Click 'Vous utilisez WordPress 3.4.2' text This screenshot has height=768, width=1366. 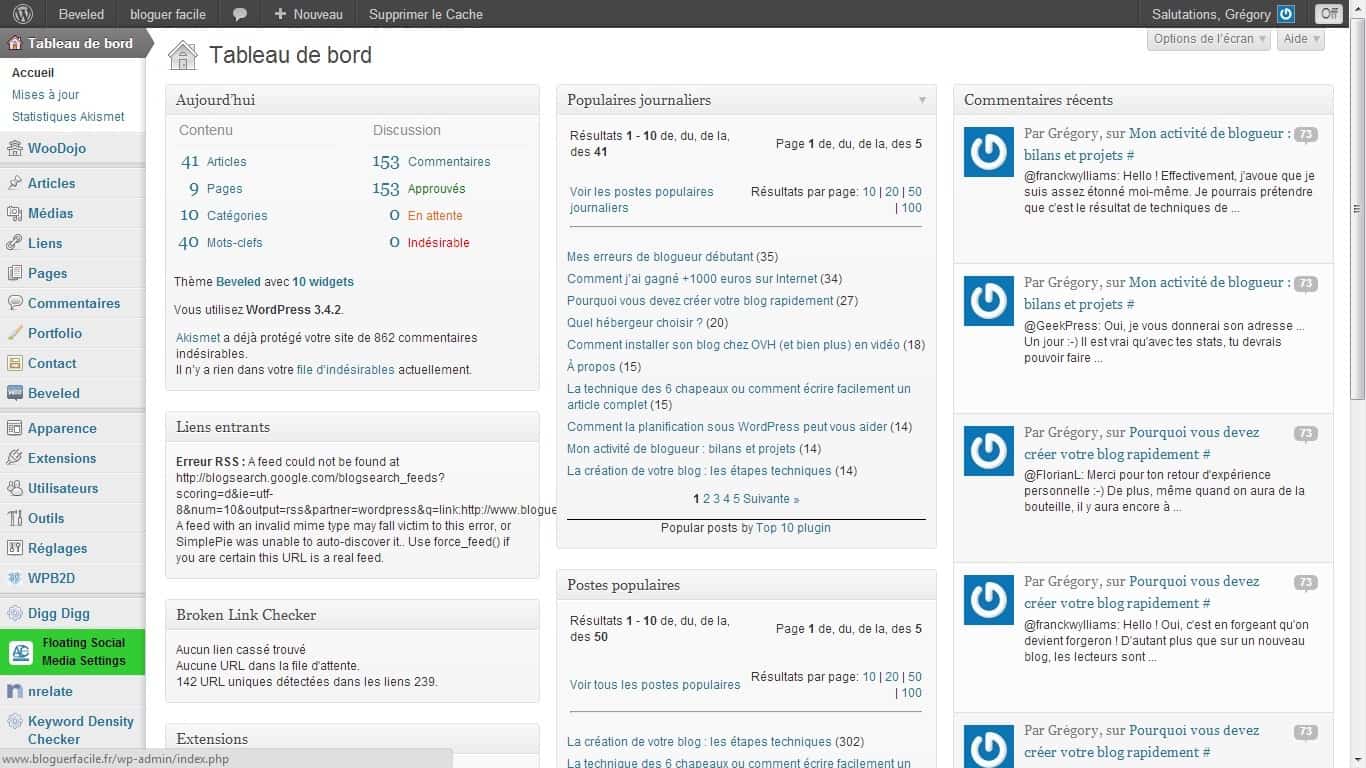point(259,310)
